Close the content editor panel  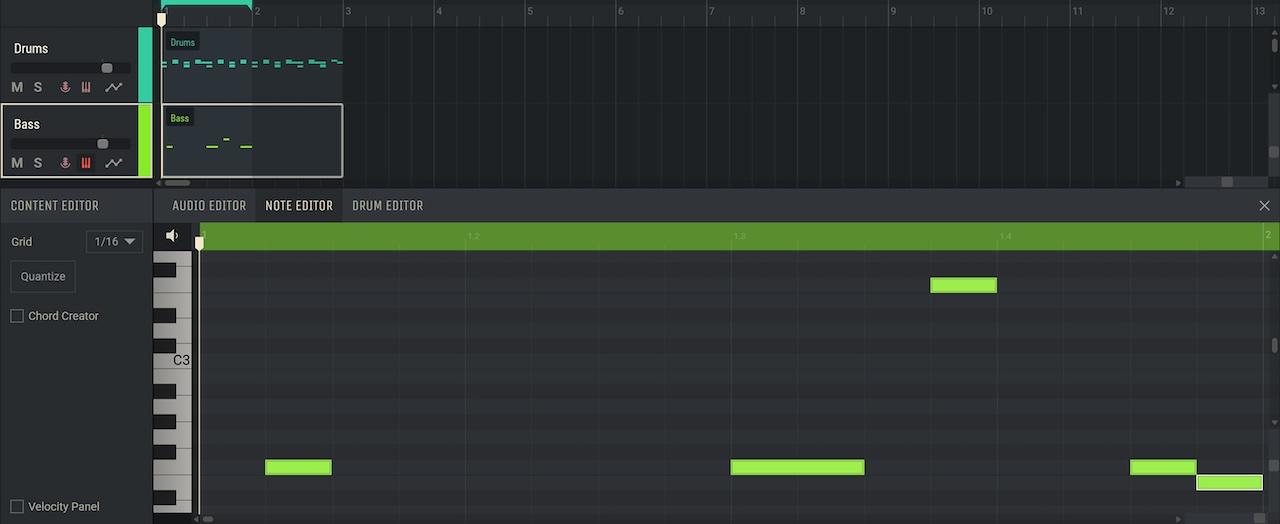coord(1264,206)
